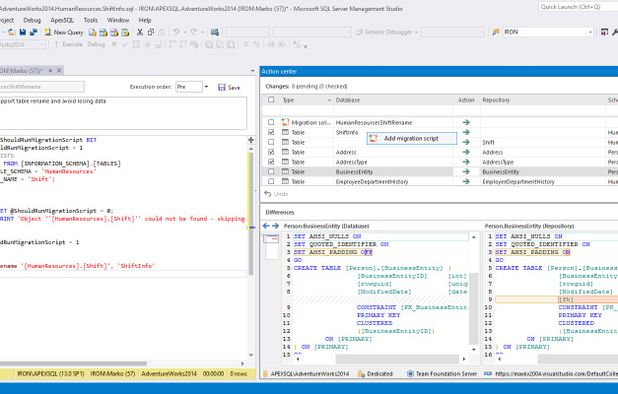Click the action arrow for the Shift repository row
The height and width of the screenshot is (394, 618).
point(466,142)
